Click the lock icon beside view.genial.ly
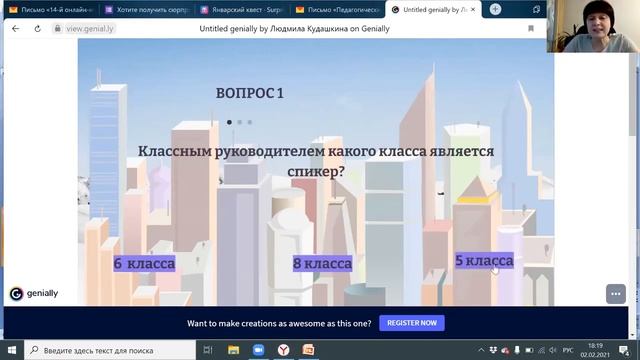 [58, 29]
